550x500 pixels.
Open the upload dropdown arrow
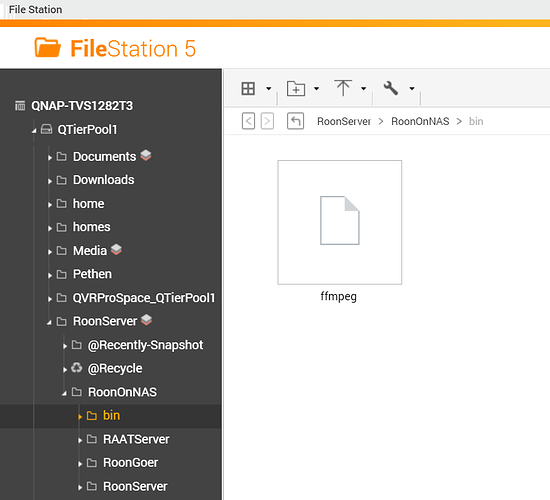pyautogui.click(x=364, y=88)
